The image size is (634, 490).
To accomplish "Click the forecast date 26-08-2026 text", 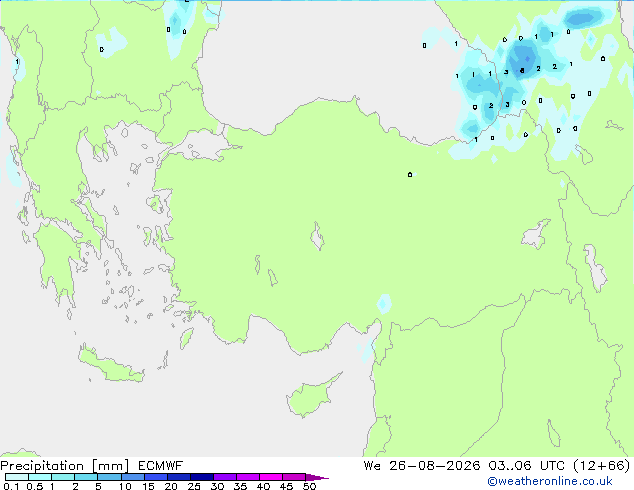I will 435,466.
